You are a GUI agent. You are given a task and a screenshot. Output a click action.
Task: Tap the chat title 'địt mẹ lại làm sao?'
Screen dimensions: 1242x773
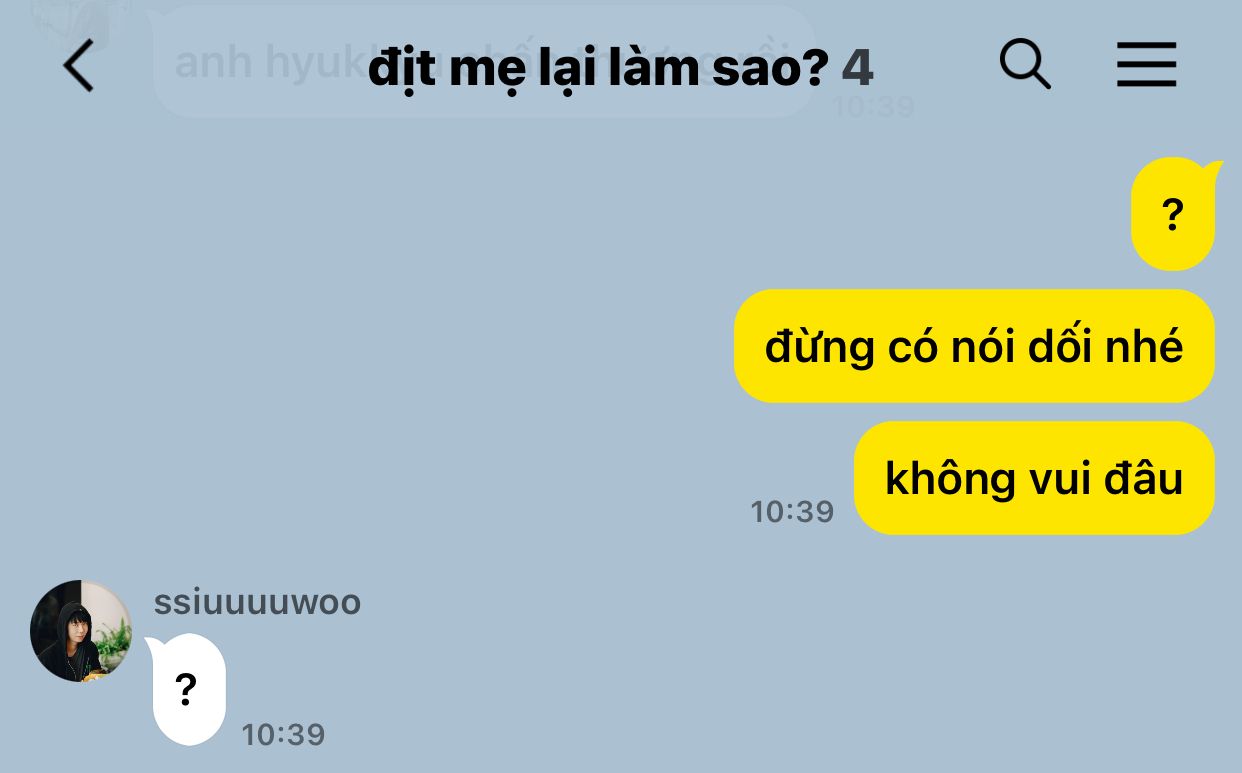(598, 69)
